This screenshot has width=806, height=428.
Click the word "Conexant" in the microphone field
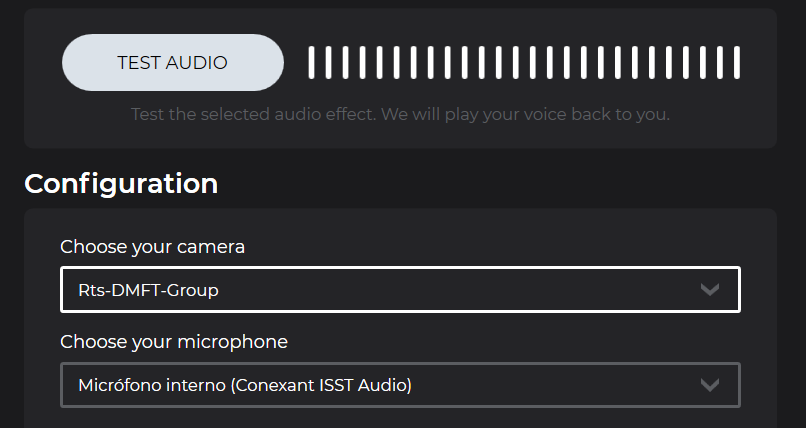click(x=268, y=385)
